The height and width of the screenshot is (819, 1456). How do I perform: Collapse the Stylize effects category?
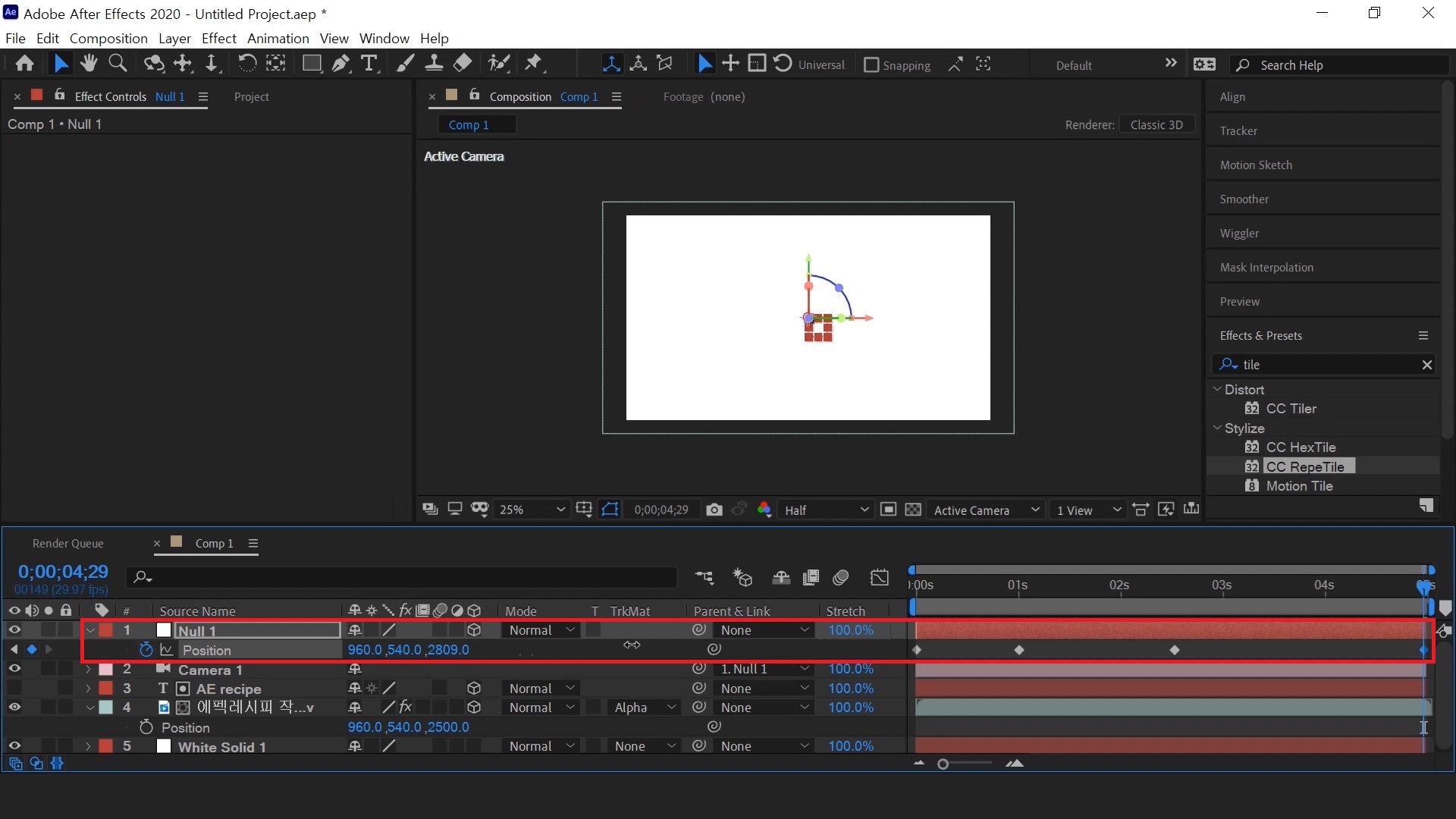click(x=1218, y=428)
